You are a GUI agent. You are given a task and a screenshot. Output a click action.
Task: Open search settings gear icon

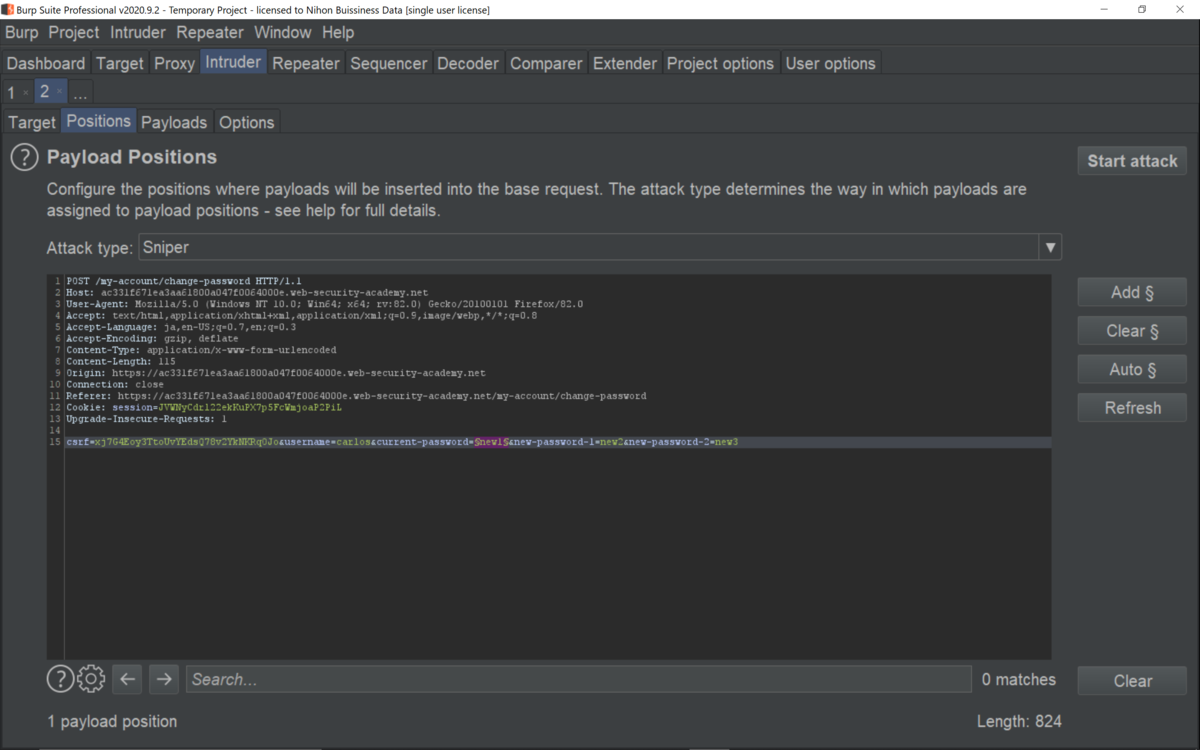[91, 679]
